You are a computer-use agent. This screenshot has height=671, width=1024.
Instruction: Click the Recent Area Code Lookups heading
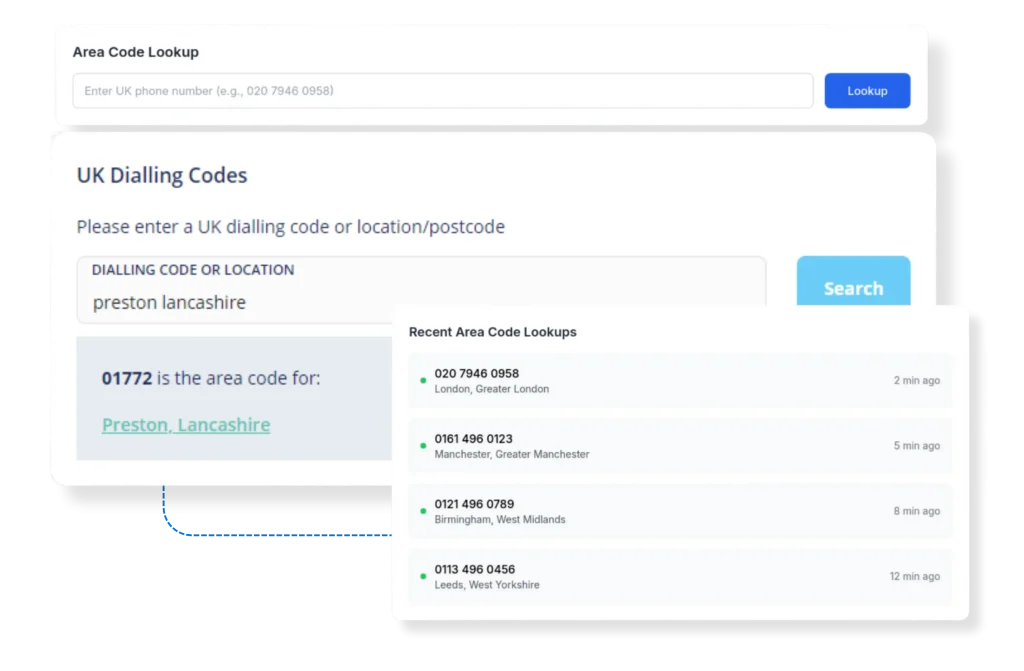[492, 332]
